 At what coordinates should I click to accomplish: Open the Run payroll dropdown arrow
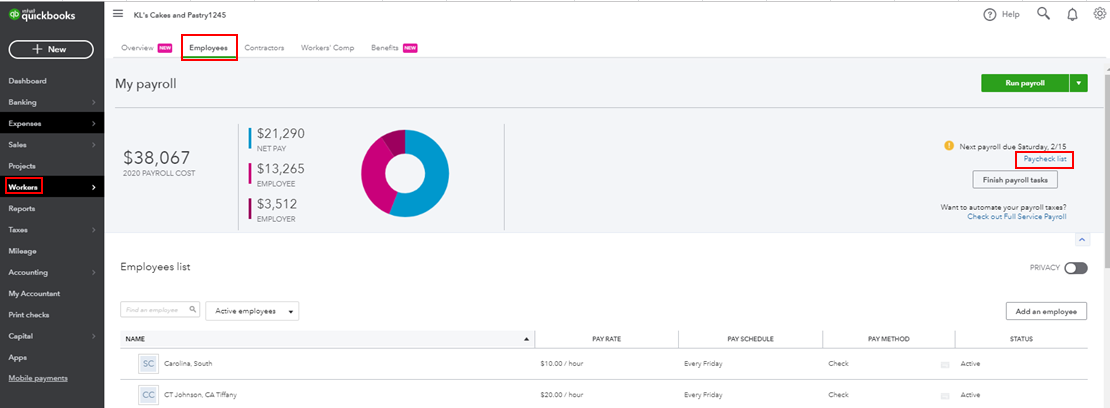(x=1078, y=84)
